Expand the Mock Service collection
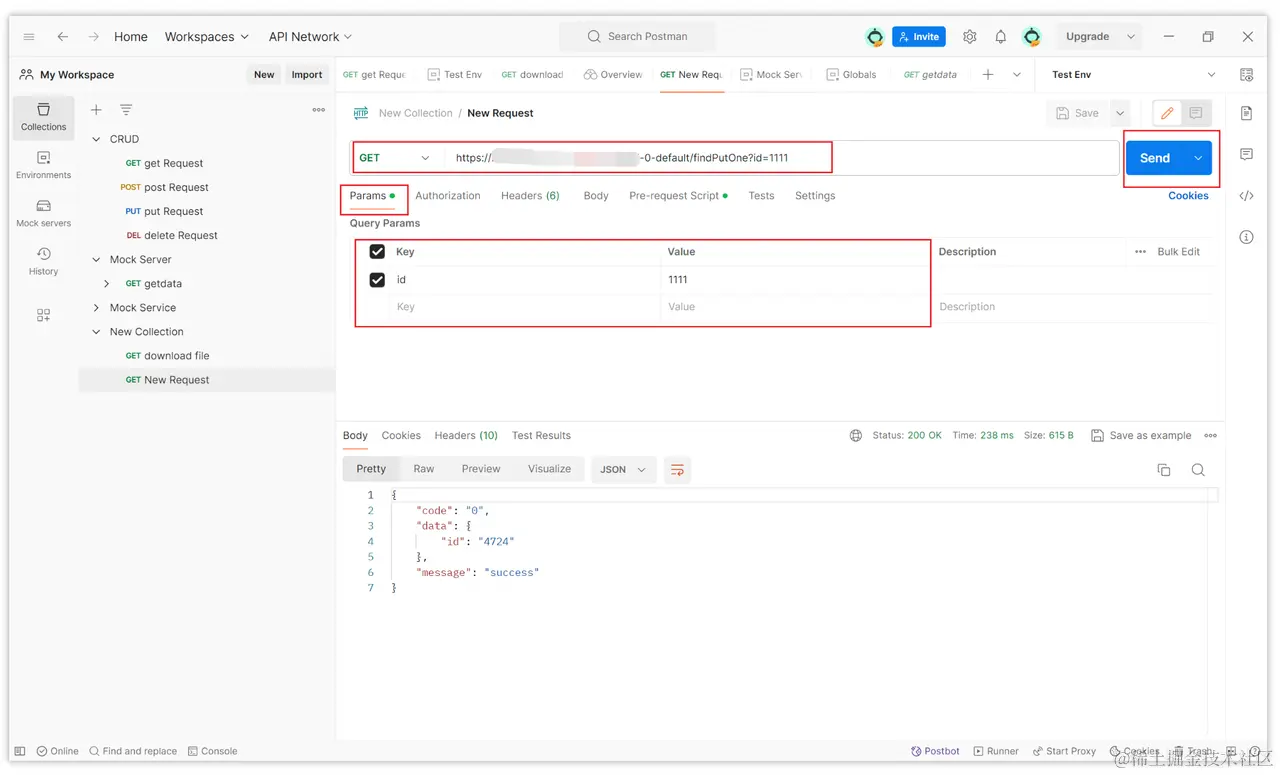The image size is (1280, 775). click(x=97, y=308)
